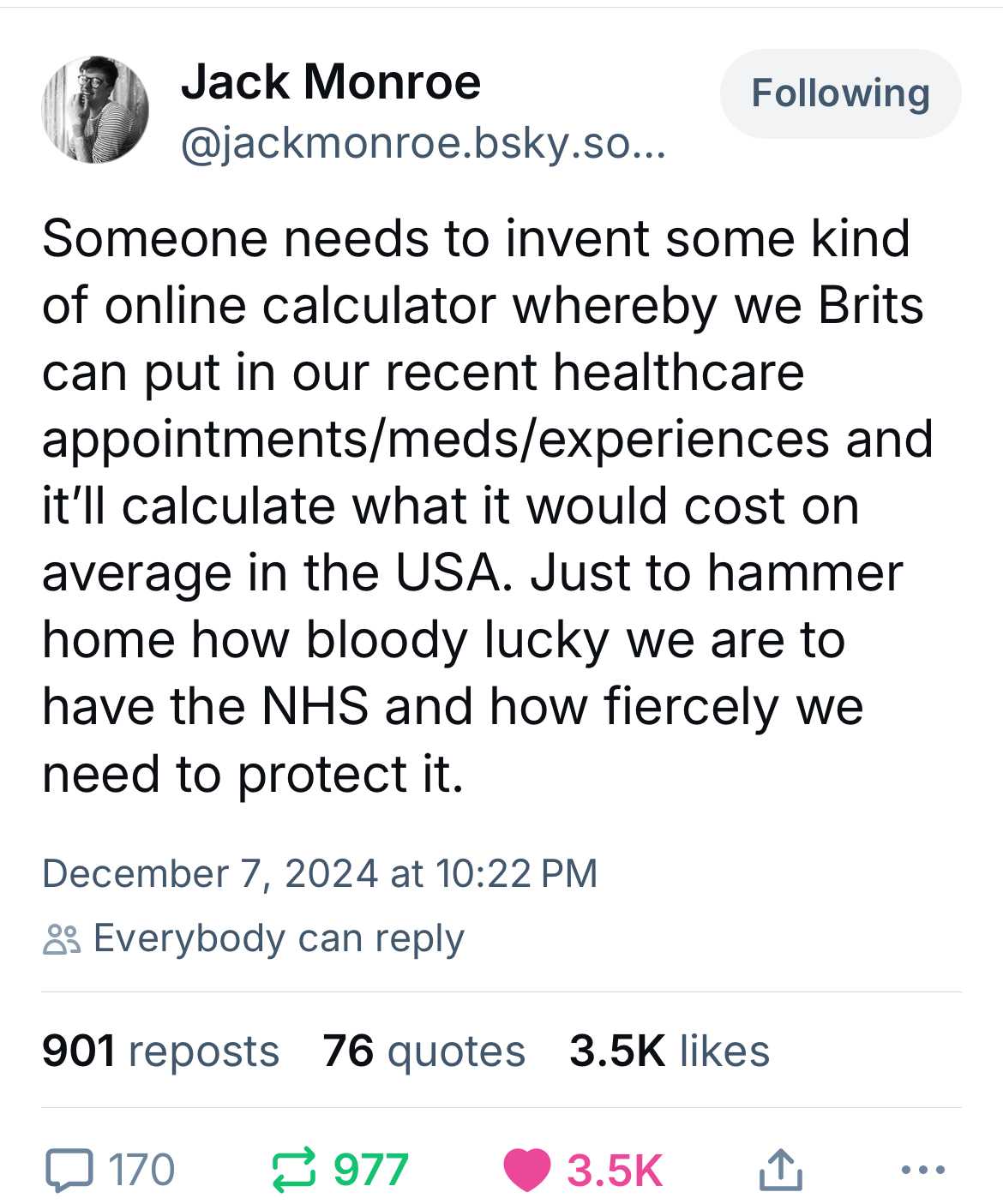View the 3.5K likes list
This screenshot has width=1003, height=1204.
670,1051
